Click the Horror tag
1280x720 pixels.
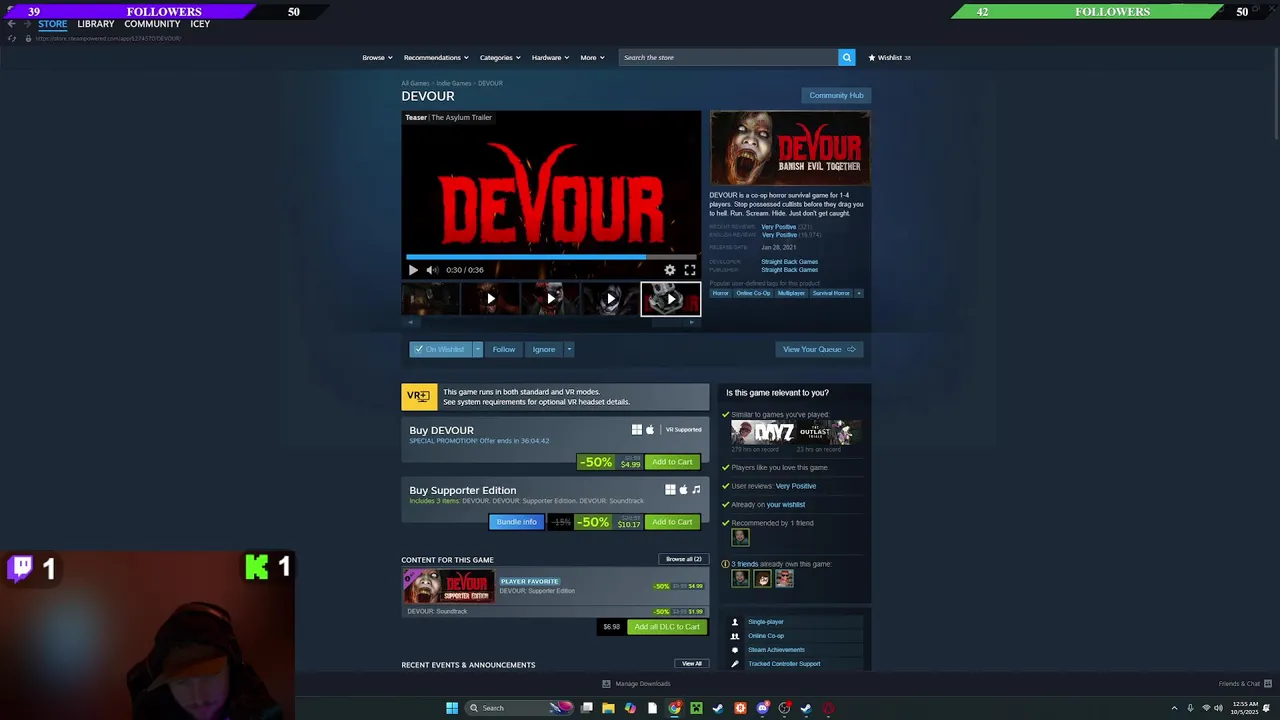[720, 293]
